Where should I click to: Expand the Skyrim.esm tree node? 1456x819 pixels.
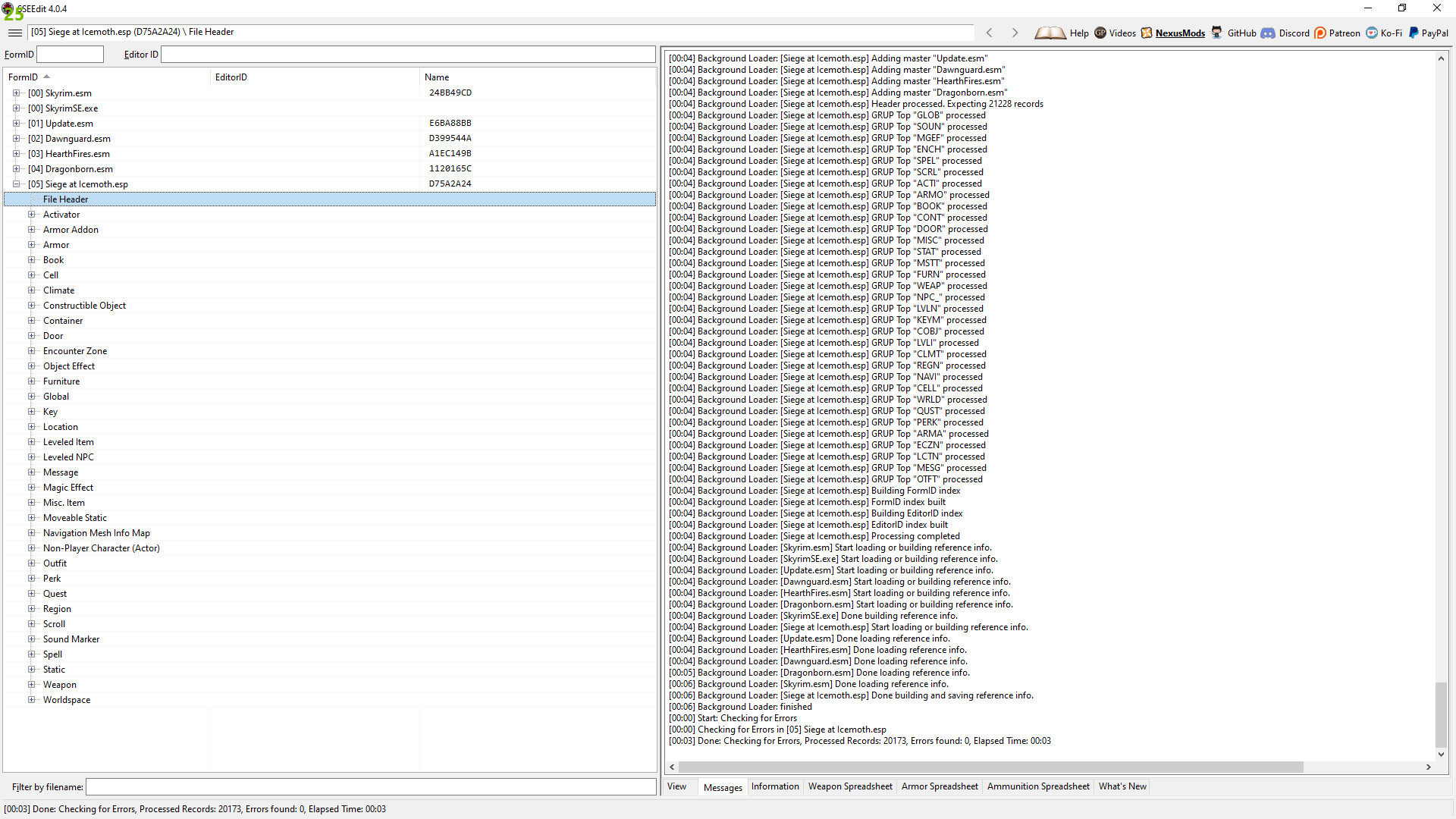click(16, 93)
